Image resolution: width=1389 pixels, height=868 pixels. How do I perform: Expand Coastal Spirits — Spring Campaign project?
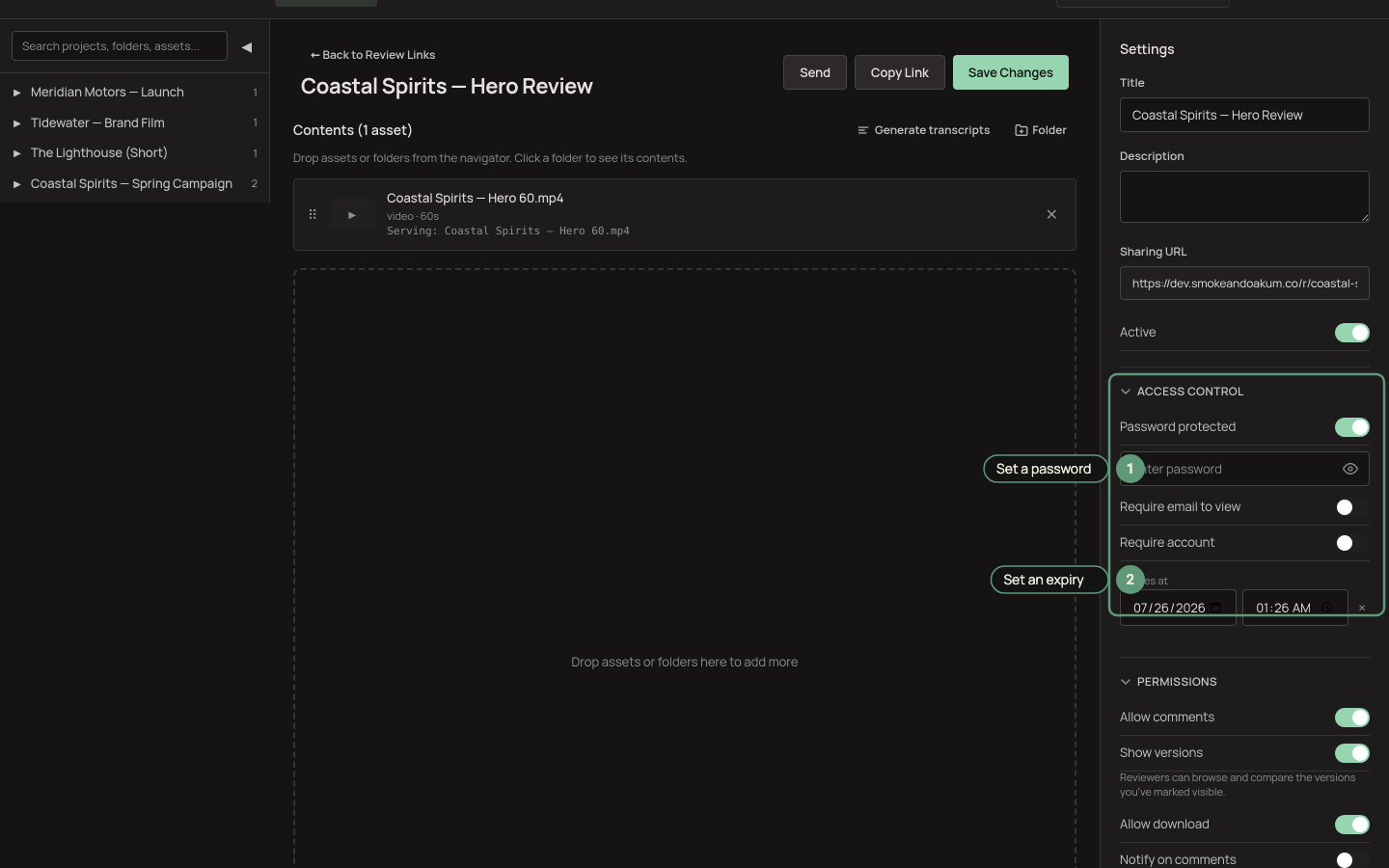pos(16,184)
